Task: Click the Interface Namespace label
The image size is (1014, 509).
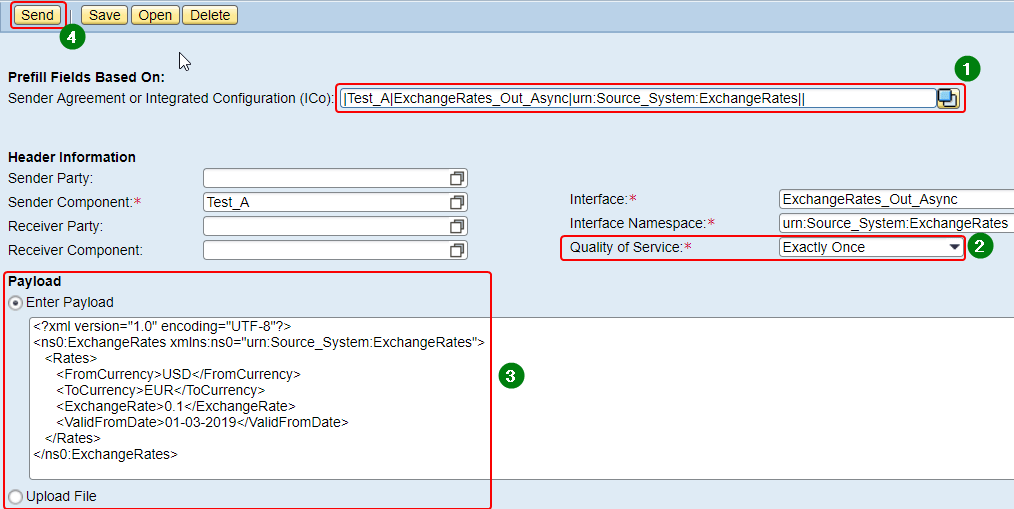Action: tap(642, 223)
